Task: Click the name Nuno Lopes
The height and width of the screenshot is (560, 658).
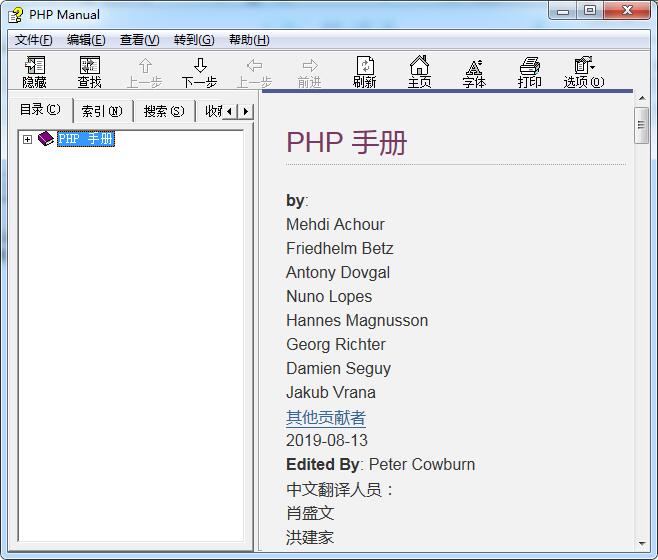Action: coord(329,297)
